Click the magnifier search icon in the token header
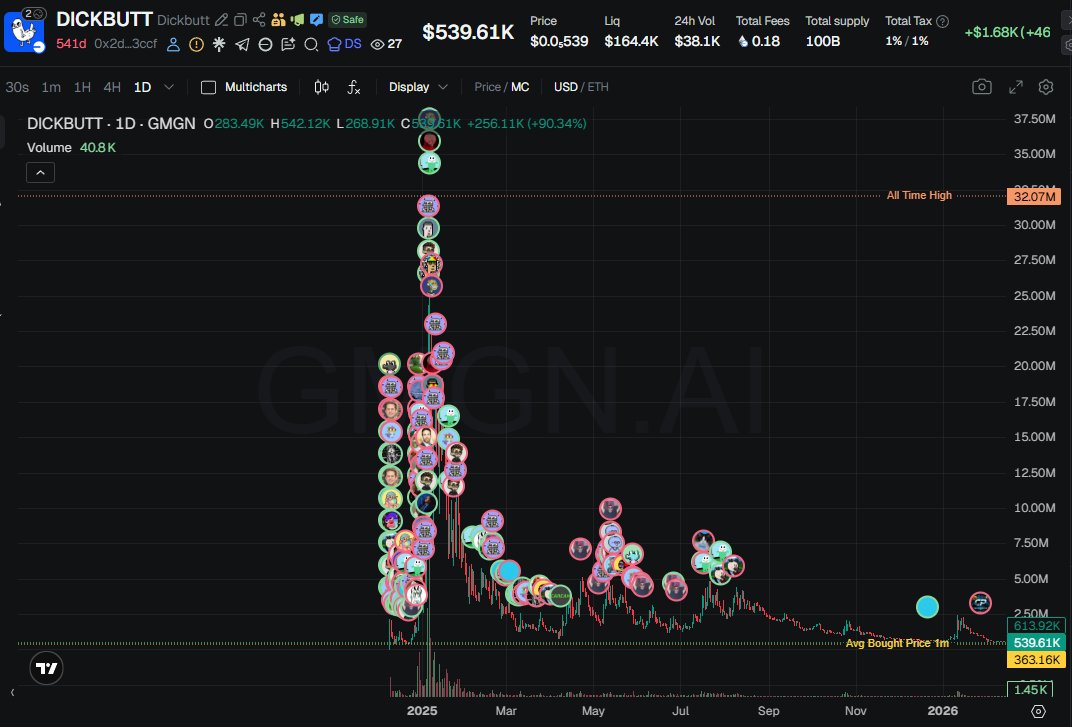The image size is (1072, 727). click(x=311, y=44)
